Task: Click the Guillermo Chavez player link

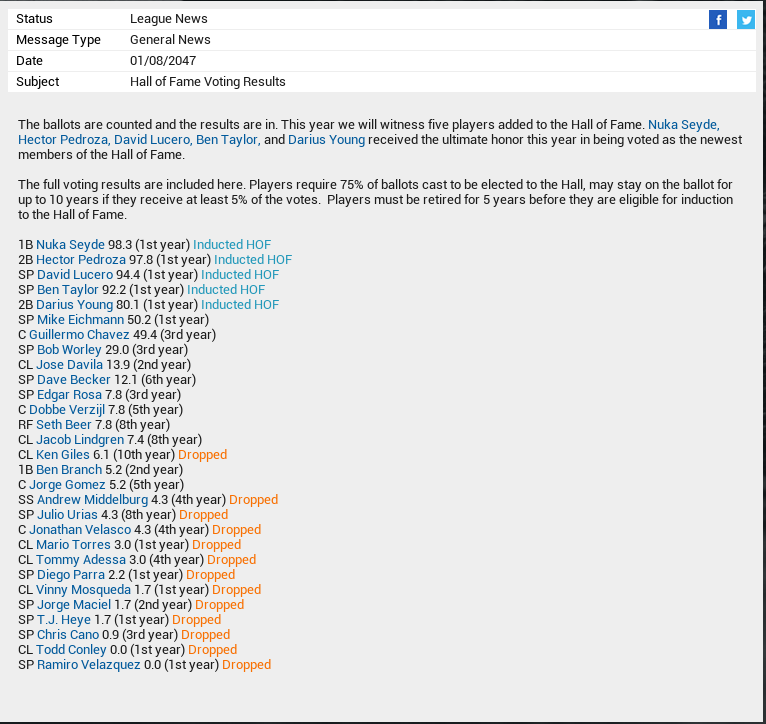Action: [79, 335]
